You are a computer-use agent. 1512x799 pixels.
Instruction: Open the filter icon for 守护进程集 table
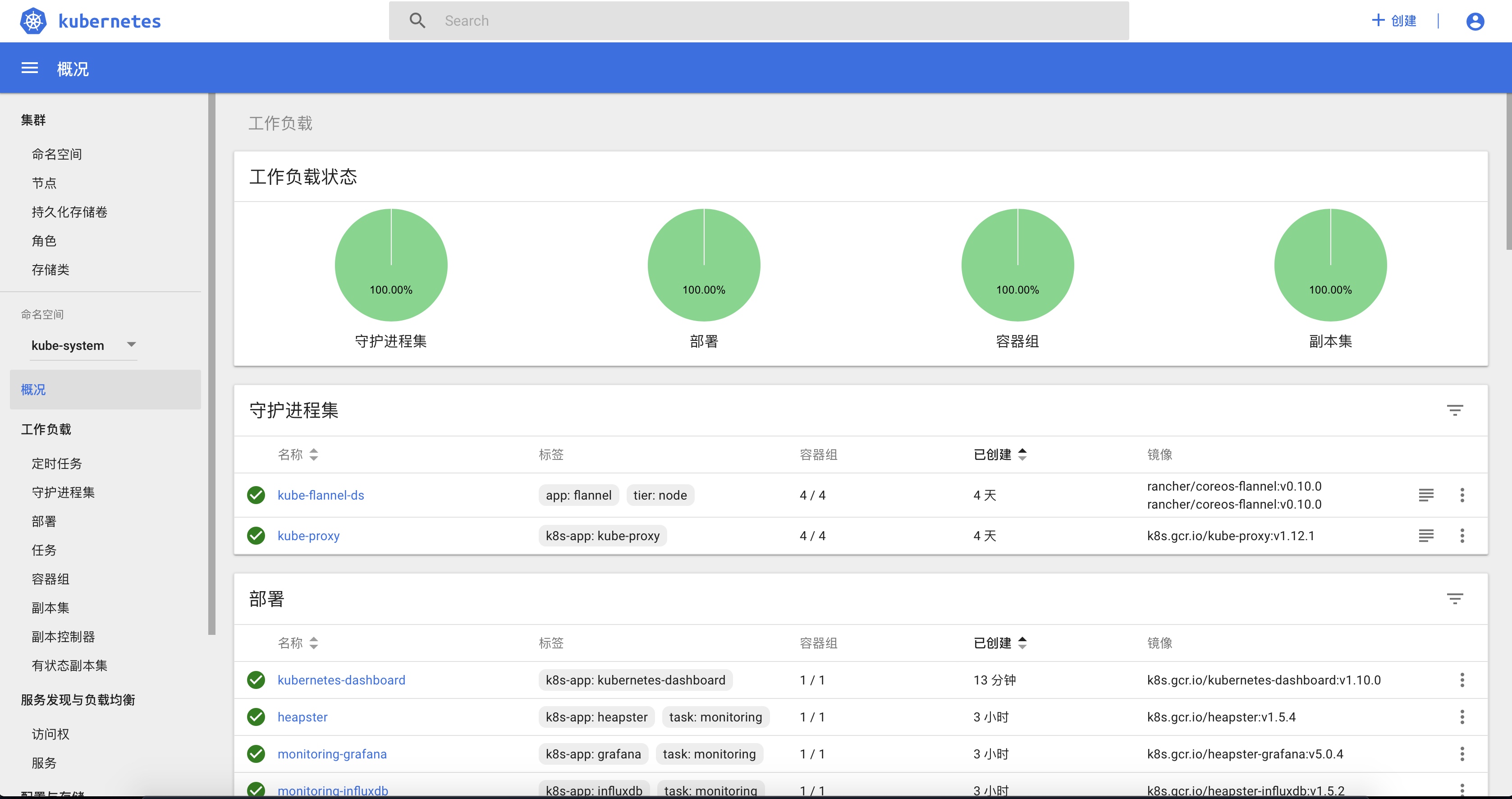click(1454, 410)
